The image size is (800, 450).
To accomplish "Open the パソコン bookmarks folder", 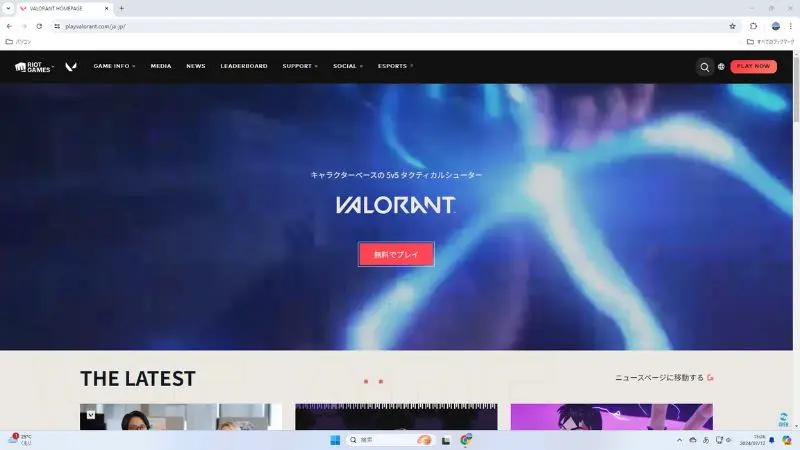I will (x=18, y=42).
